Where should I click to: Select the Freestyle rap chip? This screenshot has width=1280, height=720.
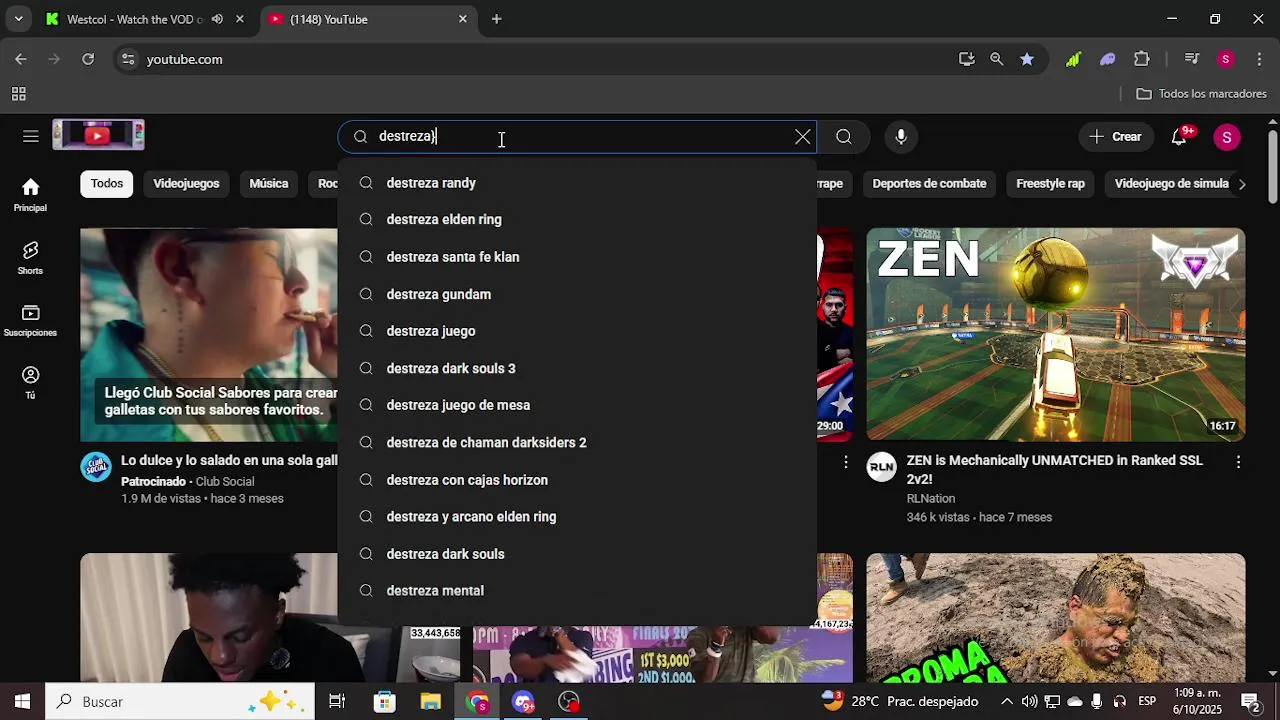click(1050, 184)
